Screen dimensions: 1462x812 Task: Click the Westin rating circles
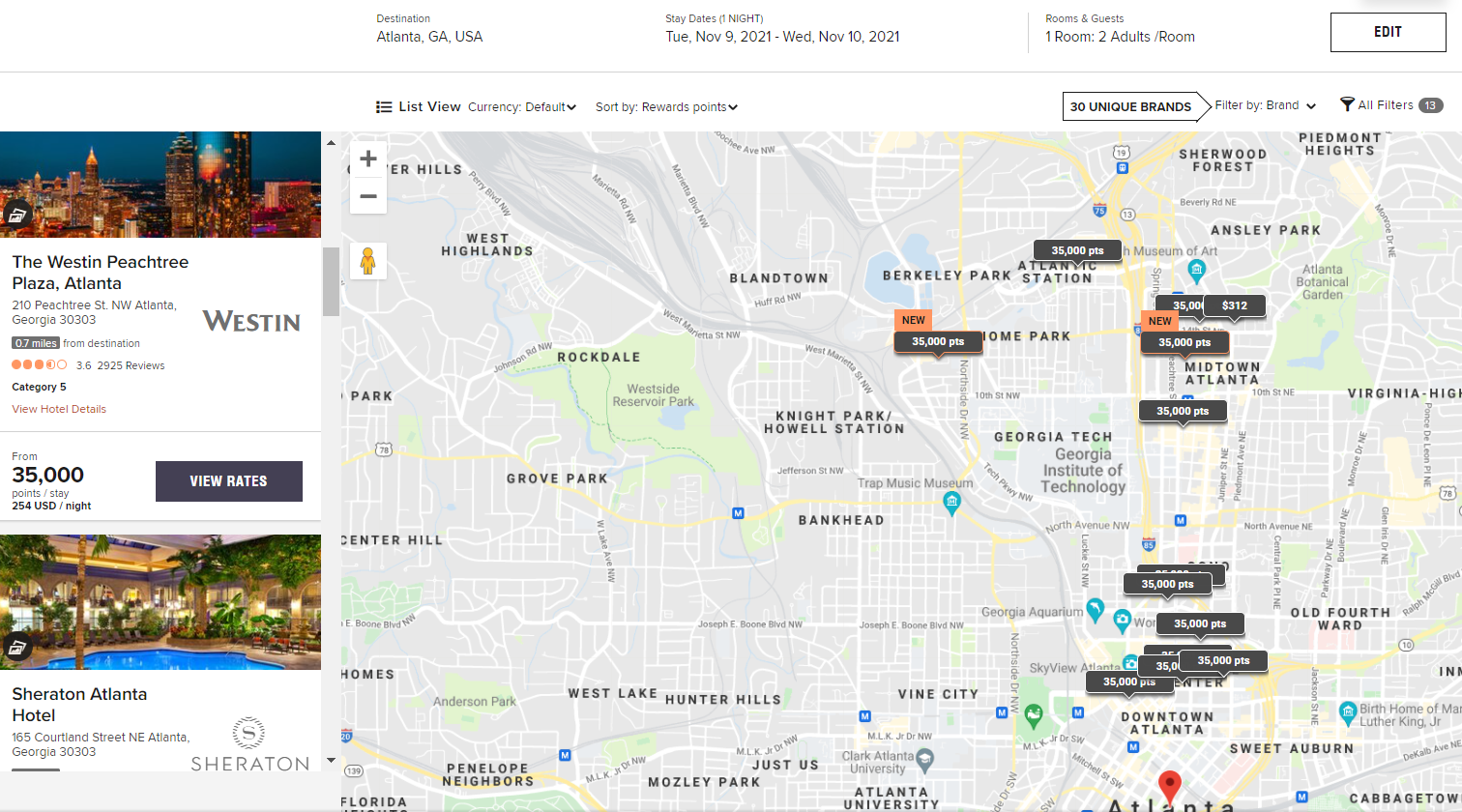click(x=40, y=365)
